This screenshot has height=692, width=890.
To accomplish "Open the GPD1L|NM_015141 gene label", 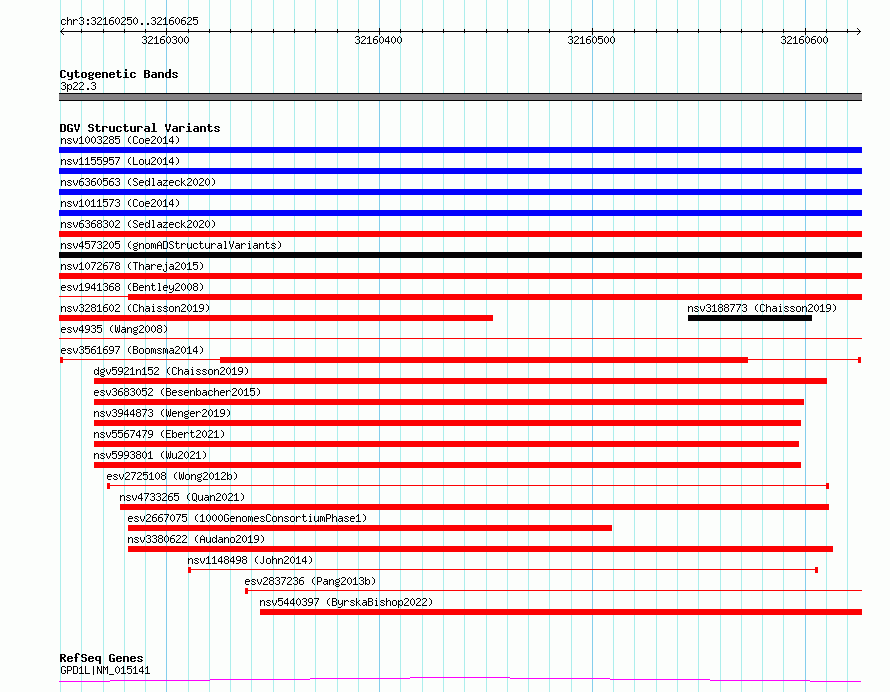I will click(105, 670).
